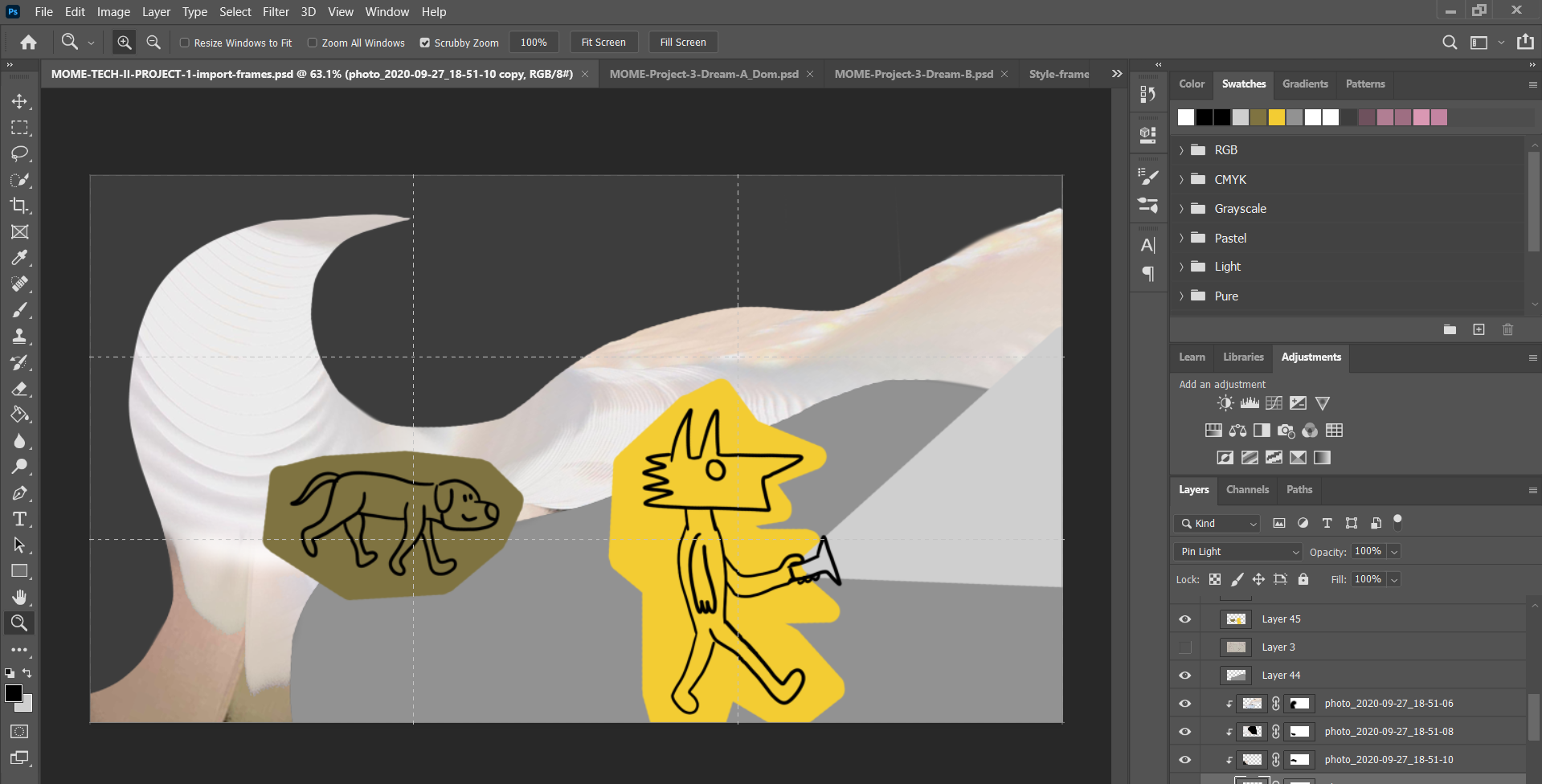
Task: Click the Zoom In option icon
Action: click(125, 43)
